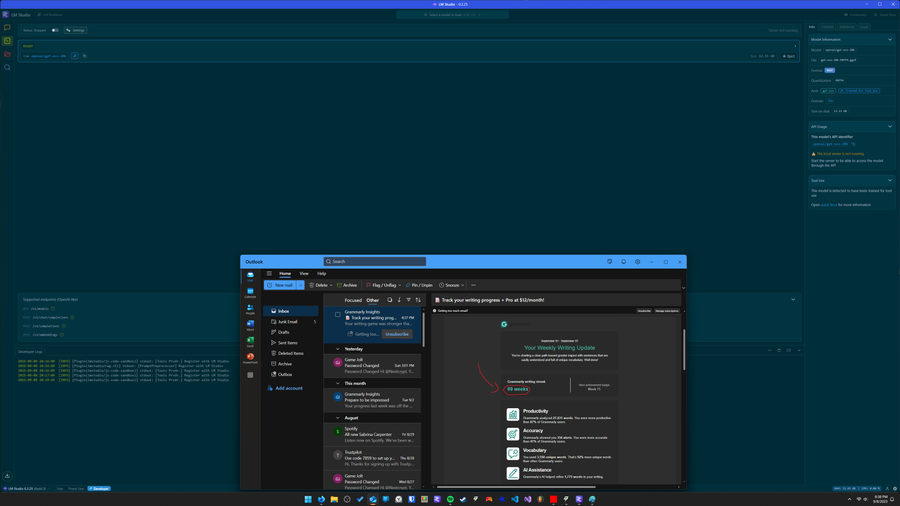
Task: Open Word app from Outlook sidebar
Action: point(250,325)
